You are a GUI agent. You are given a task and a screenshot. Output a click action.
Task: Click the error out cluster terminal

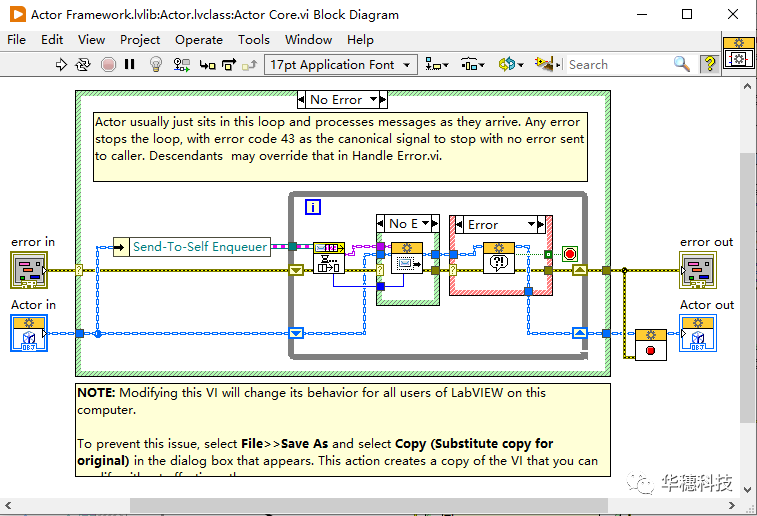(x=698, y=270)
